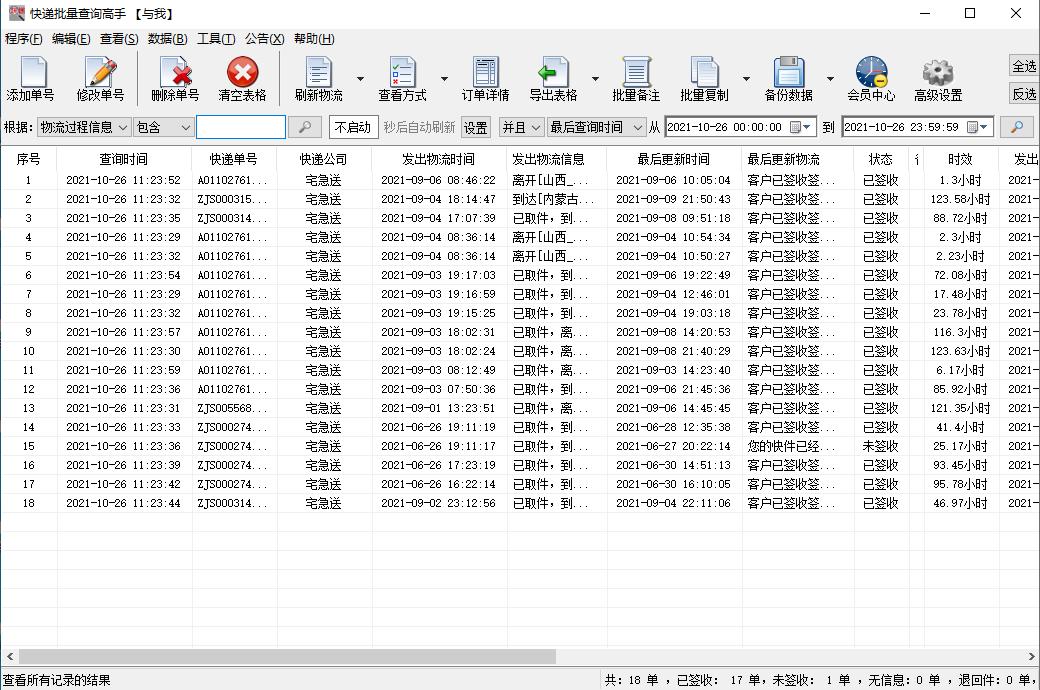Viewport: 1040px width, 690px height.
Task: Expand the 最后查询时间 dropdown
Action: (598, 128)
